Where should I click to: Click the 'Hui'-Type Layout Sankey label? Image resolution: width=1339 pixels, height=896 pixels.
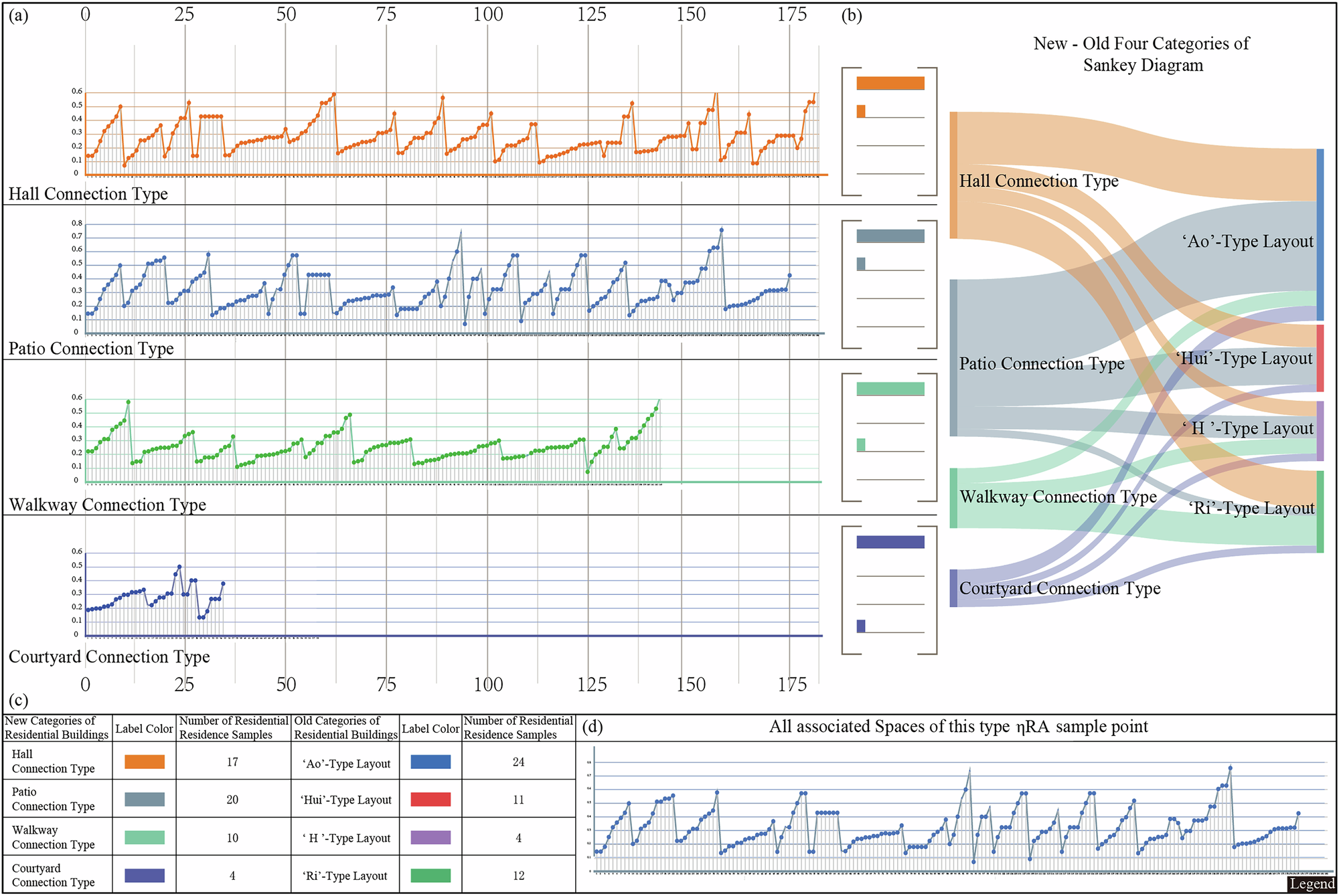tap(1244, 359)
